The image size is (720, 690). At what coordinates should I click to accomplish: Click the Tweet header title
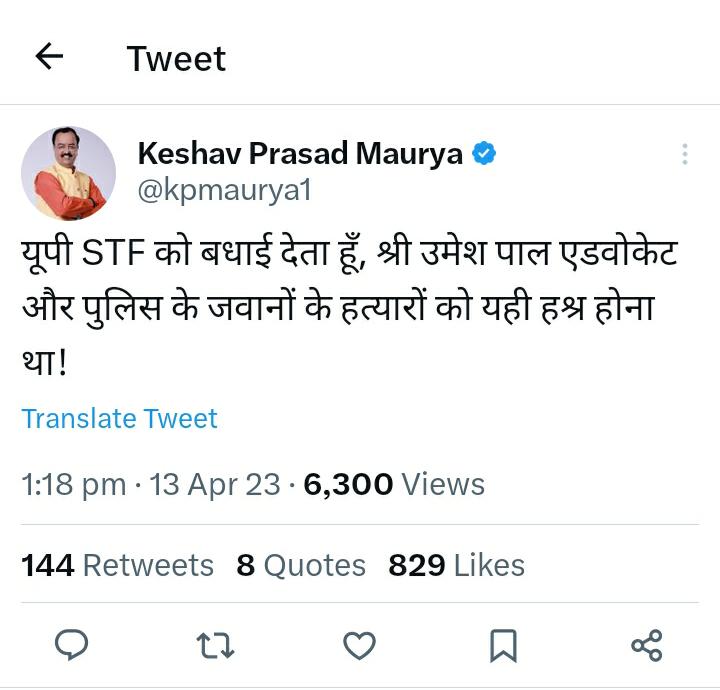176,58
